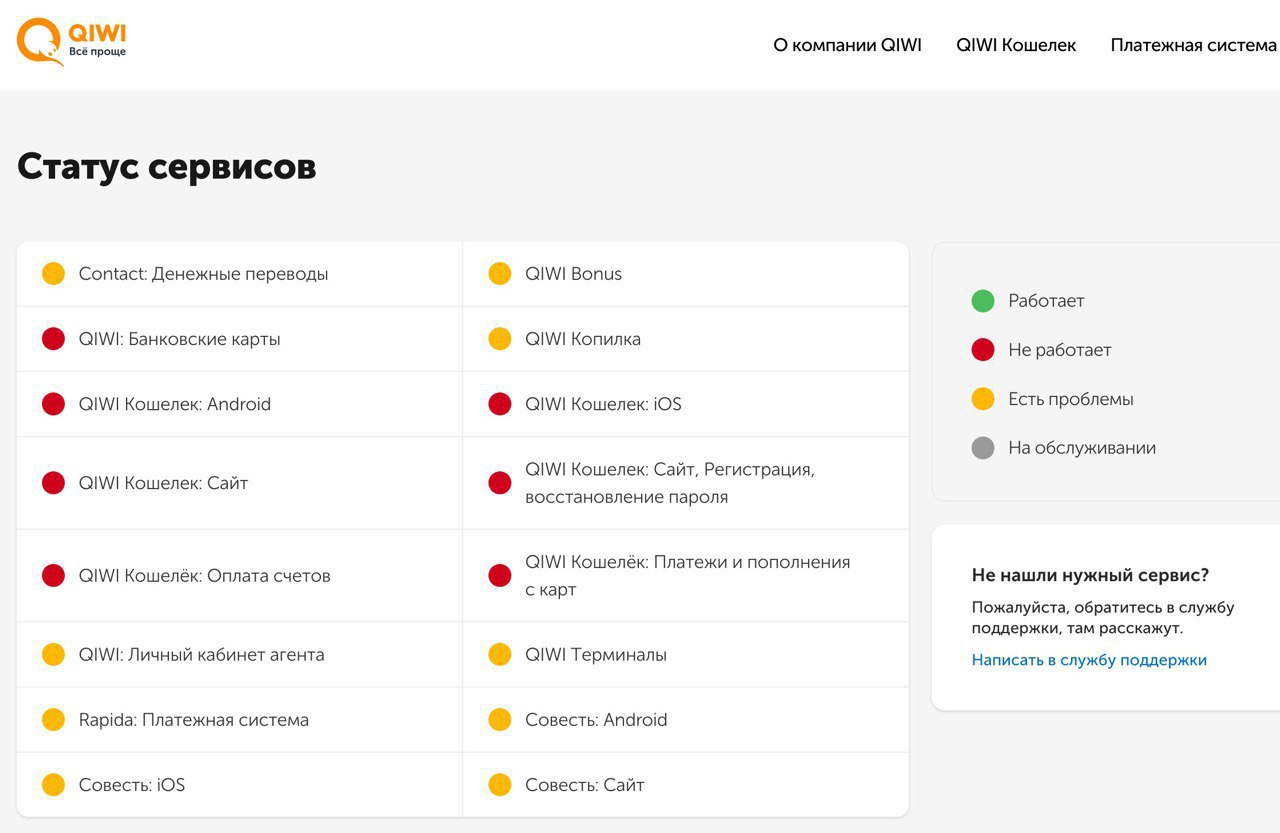The image size is (1280, 833).
Task: Click the Написать в службу поддержки link
Action: tap(1089, 660)
